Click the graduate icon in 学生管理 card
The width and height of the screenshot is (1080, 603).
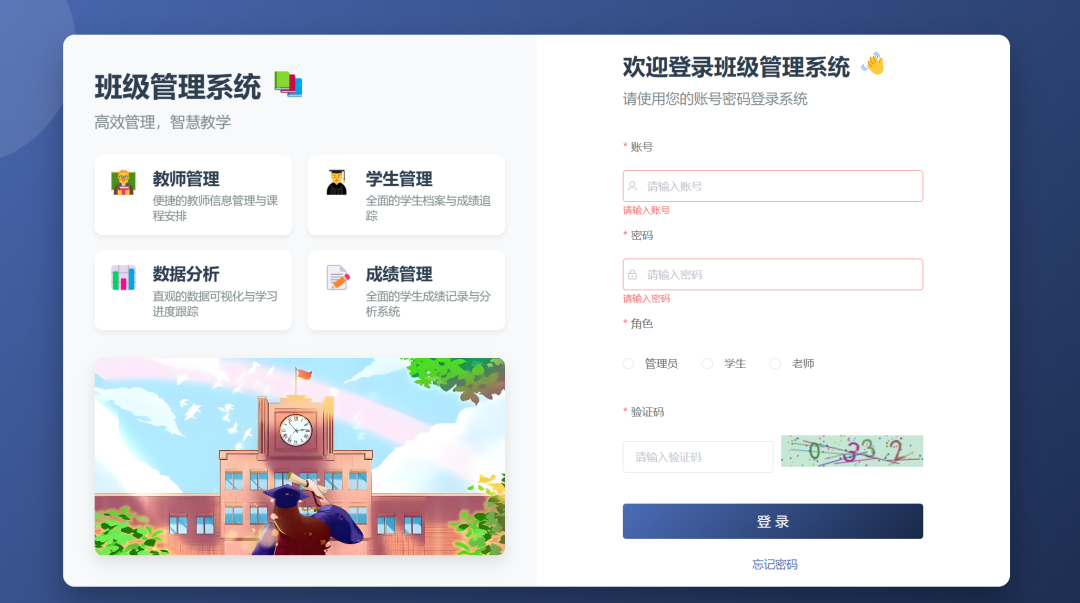click(x=337, y=183)
